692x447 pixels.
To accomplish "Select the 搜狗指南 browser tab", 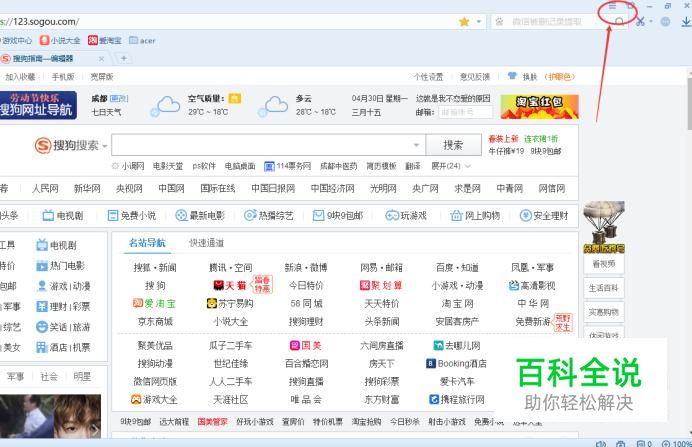I will 43,59.
